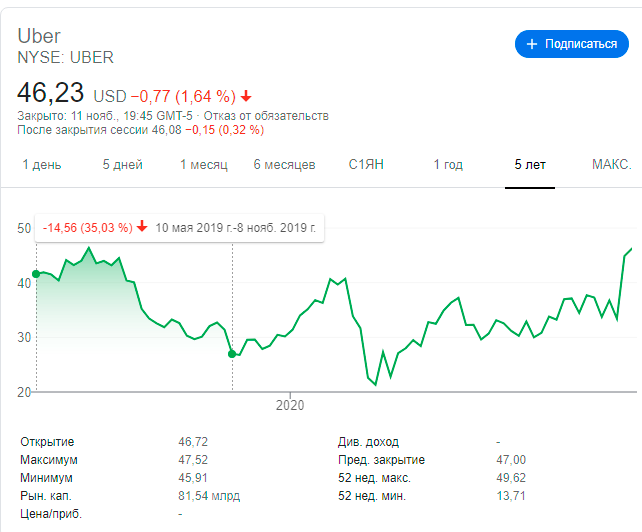Click the После закрытия сессии 46,08 line
Screen dimensions: 642x532
[140, 130]
